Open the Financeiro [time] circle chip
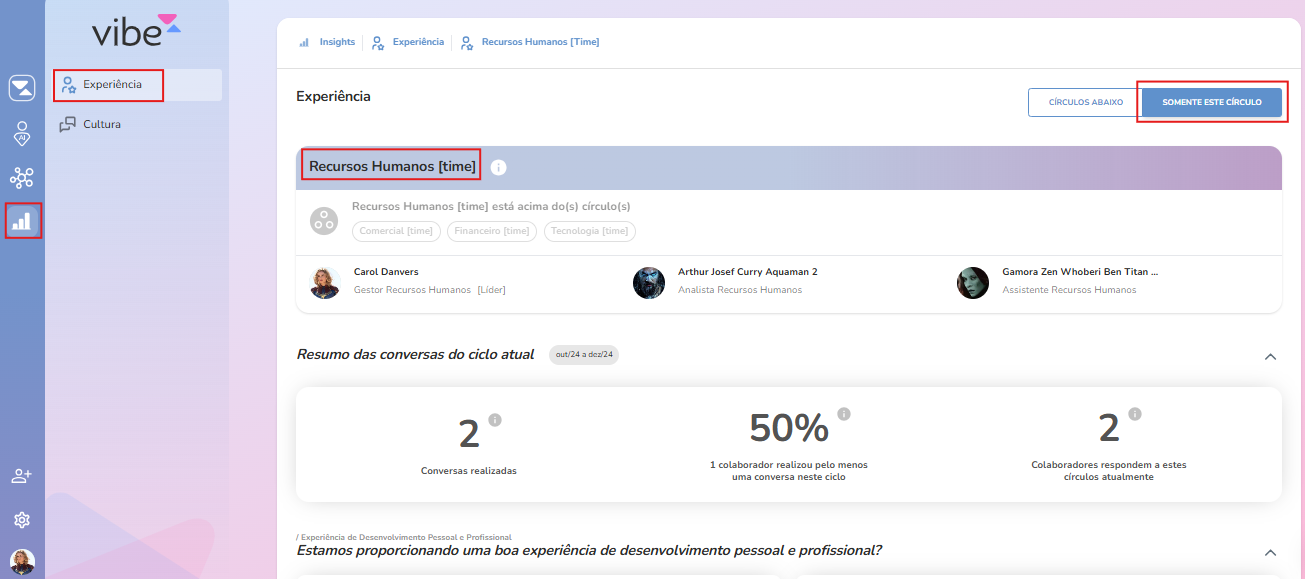This screenshot has height=579, width=1305. [491, 231]
